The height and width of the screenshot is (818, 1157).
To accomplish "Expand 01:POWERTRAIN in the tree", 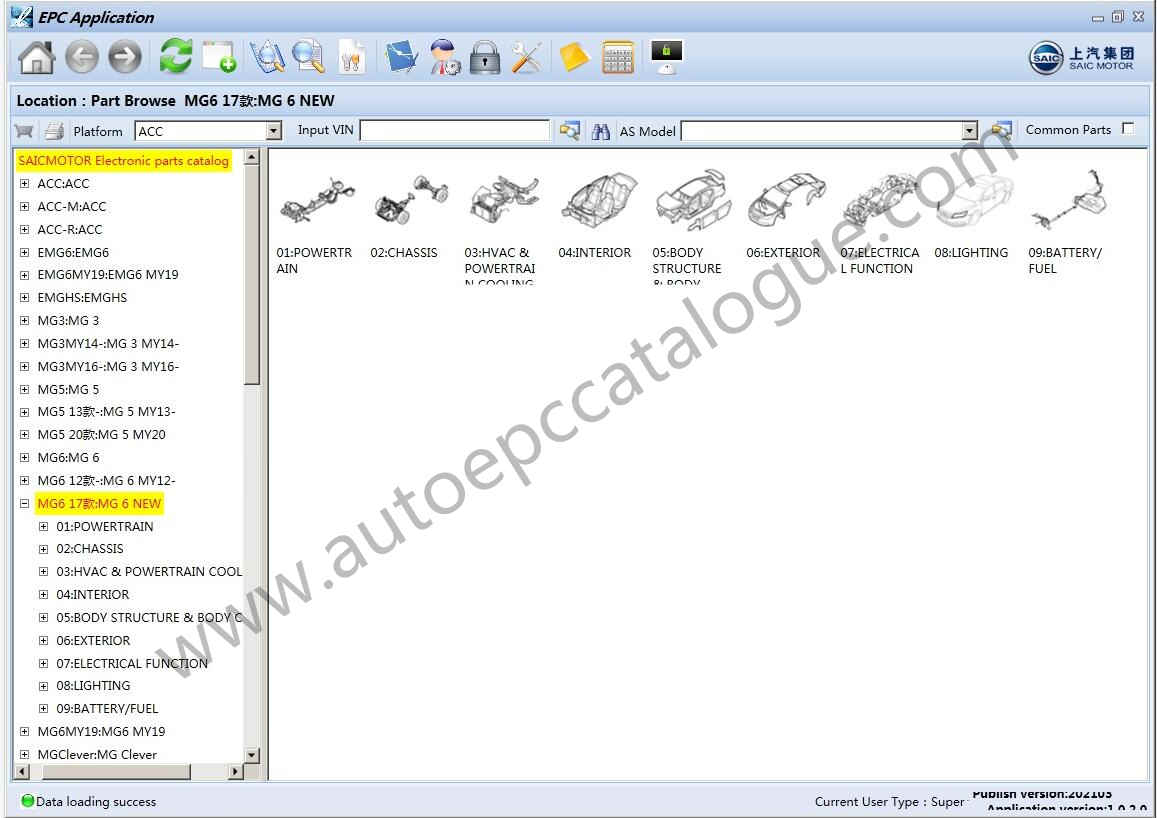I will point(44,527).
